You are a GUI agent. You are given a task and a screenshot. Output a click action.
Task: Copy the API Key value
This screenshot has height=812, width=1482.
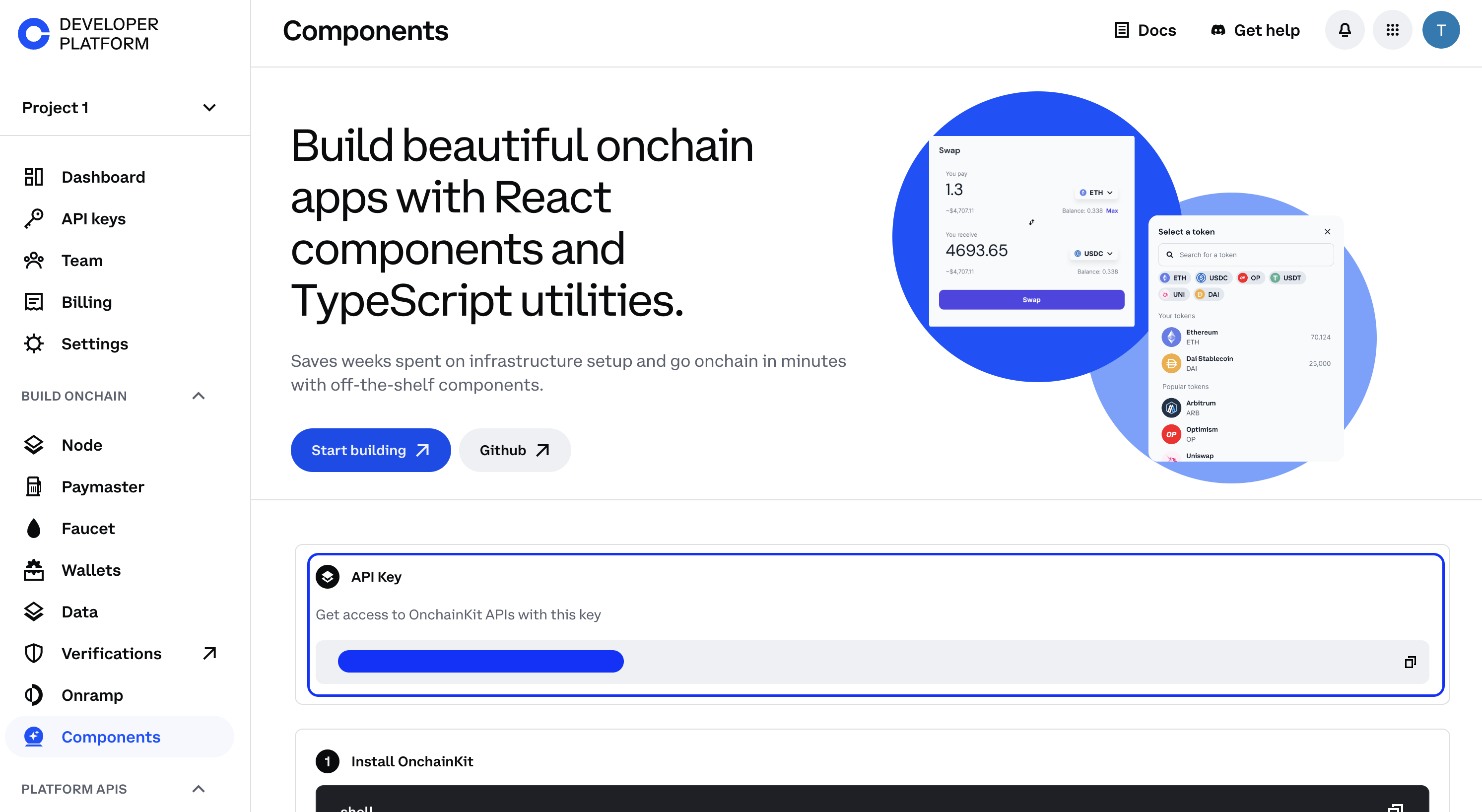tap(1410, 661)
